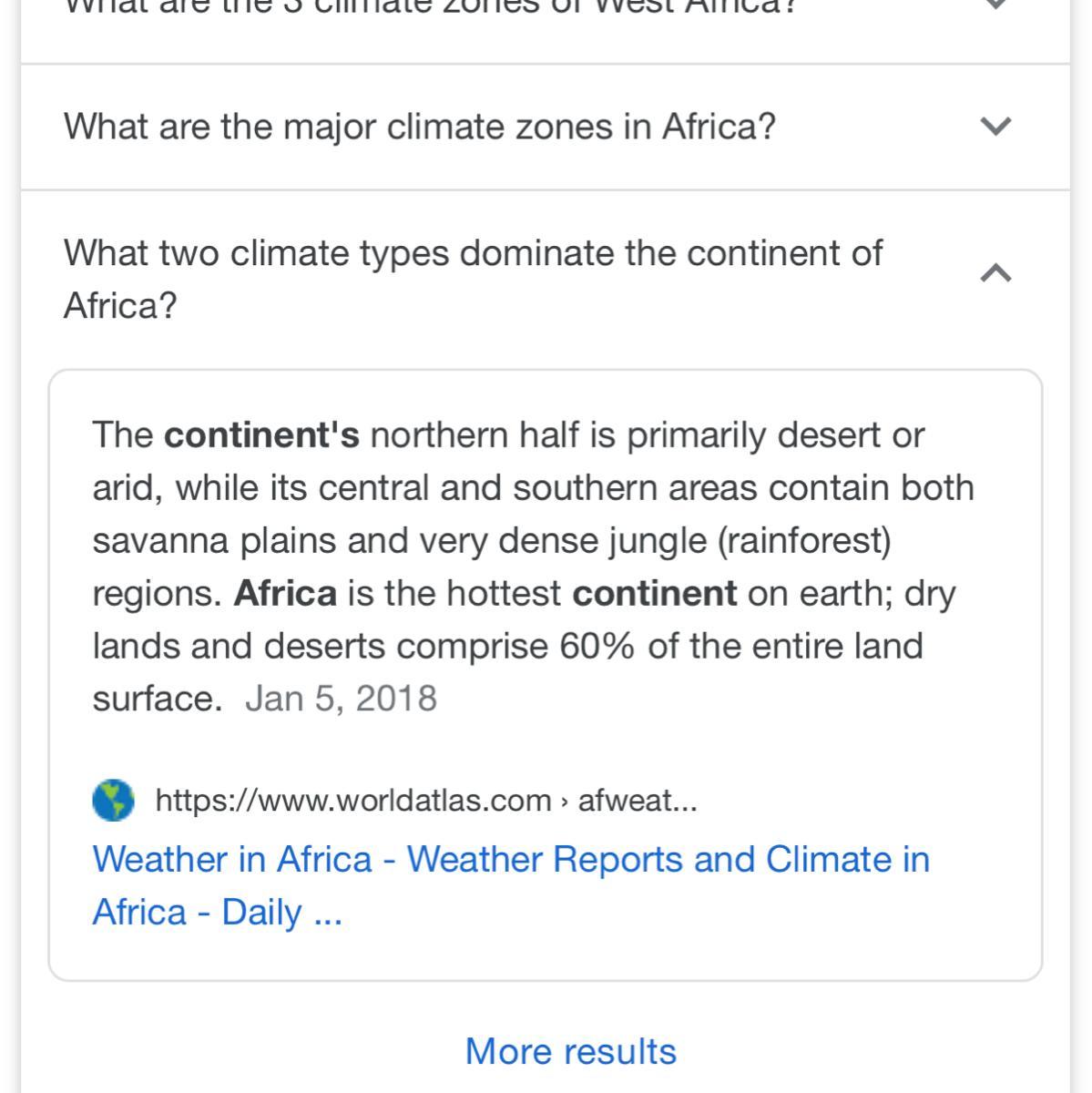Click the bold "Africa" word in the snippet
Image resolution: width=1092 pixels, height=1093 pixels.
285,594
